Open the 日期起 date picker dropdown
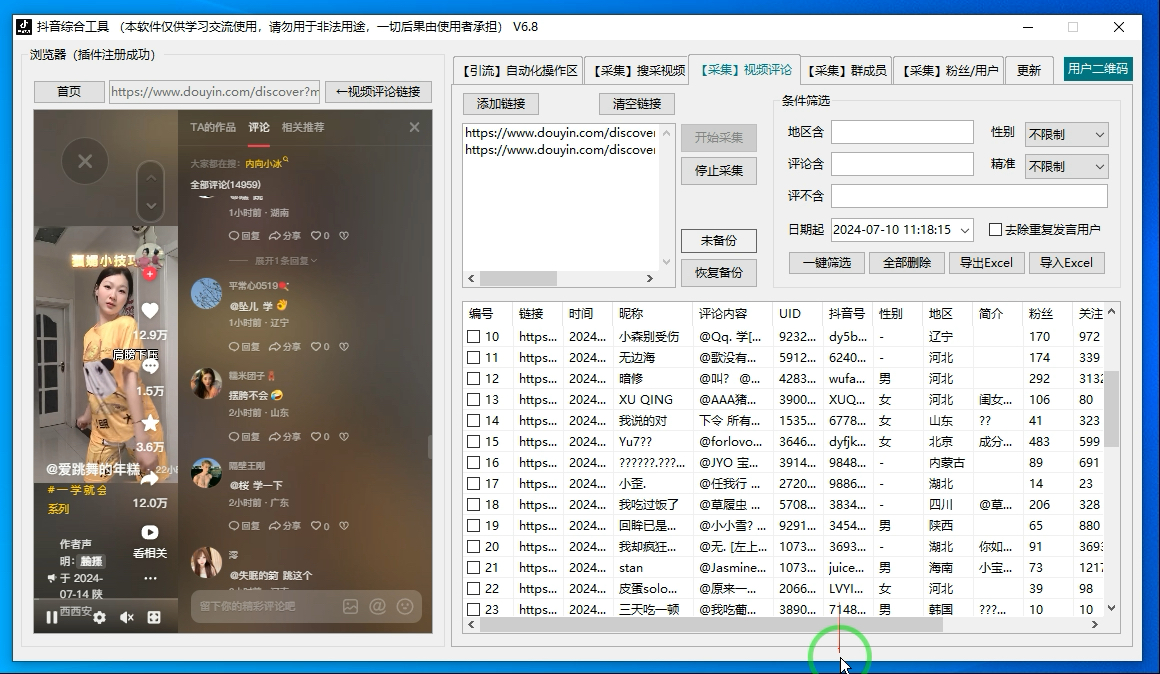 click(x=965, y=230)
